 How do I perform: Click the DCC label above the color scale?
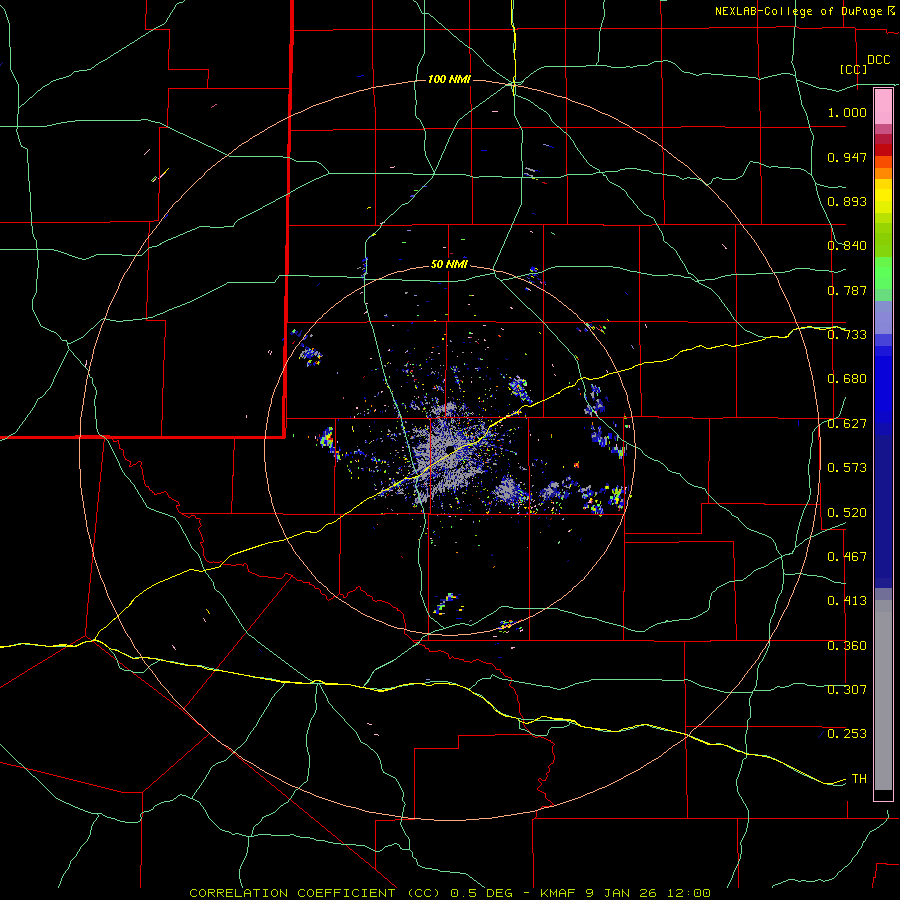pyautogui.click(x=878, y=60)
